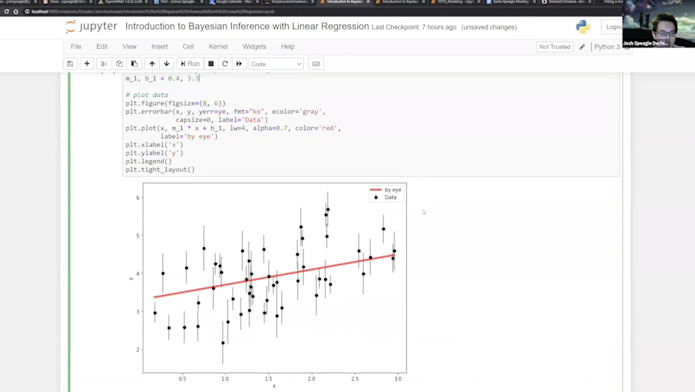Open the cell type Code dropdown
This screenshot has width=695, height=392.
coord(276,64)
